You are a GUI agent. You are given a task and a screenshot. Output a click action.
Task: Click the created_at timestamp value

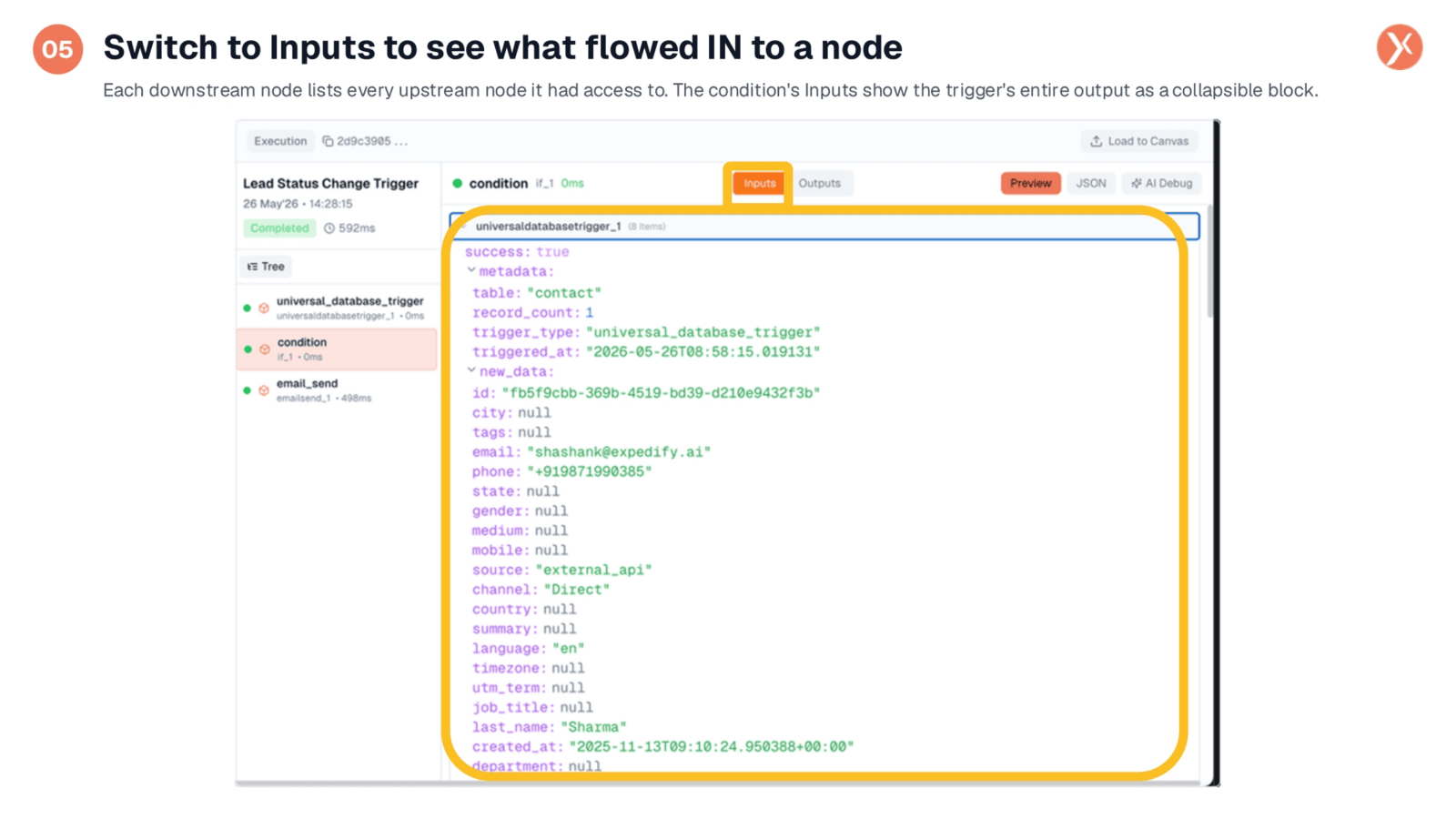(x=712, y=747)
